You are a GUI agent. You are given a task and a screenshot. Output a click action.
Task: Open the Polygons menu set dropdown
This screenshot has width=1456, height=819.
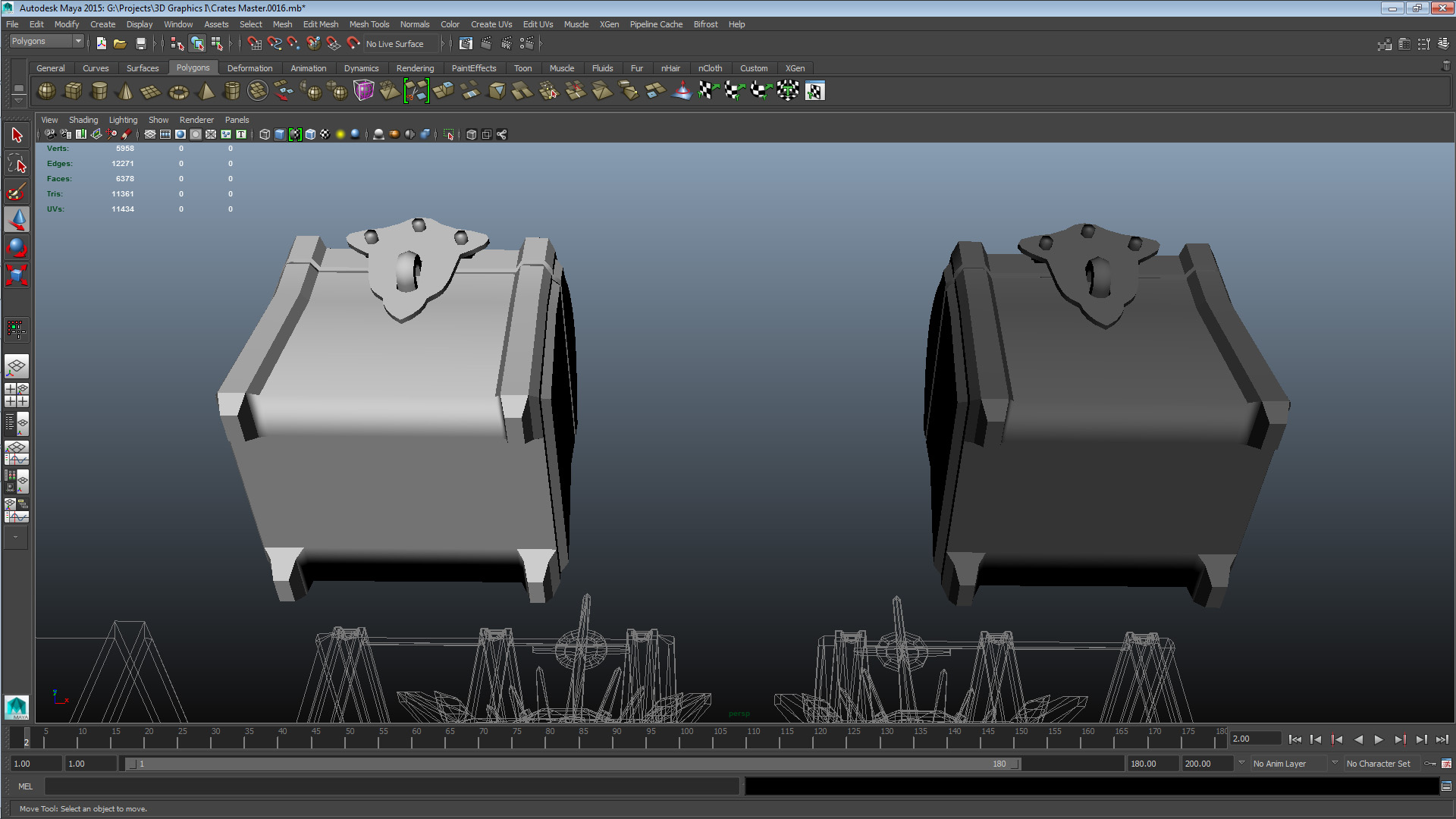(x=46, y=42)
